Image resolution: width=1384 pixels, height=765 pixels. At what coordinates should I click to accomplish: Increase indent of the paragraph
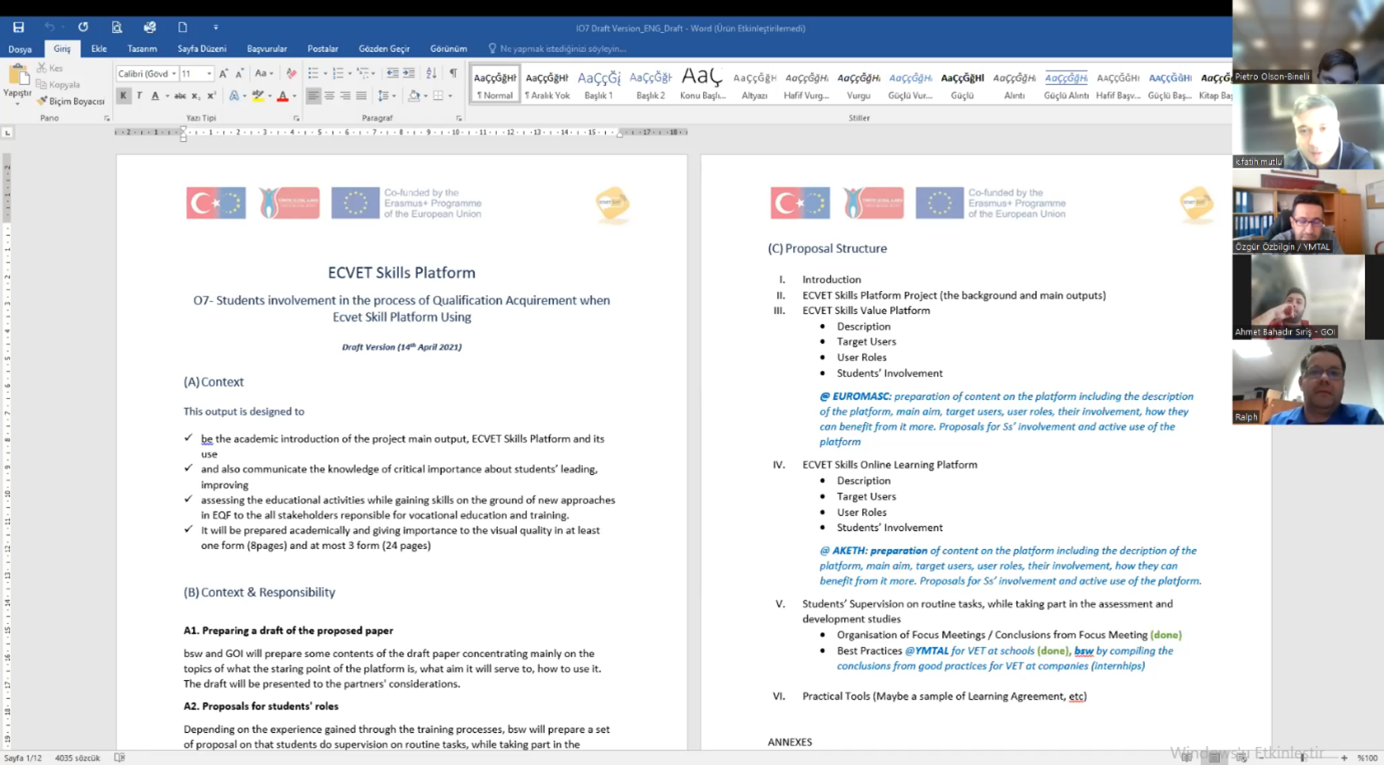pos(409,74)
